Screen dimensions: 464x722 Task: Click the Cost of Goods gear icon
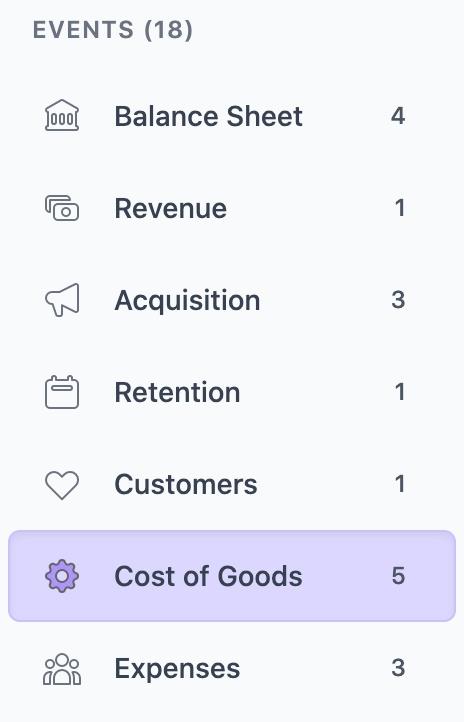coord(62,576)
